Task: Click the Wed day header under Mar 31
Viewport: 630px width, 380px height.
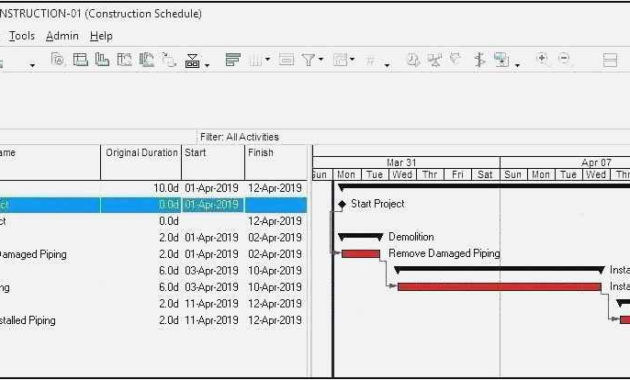Action: point(402,175)
